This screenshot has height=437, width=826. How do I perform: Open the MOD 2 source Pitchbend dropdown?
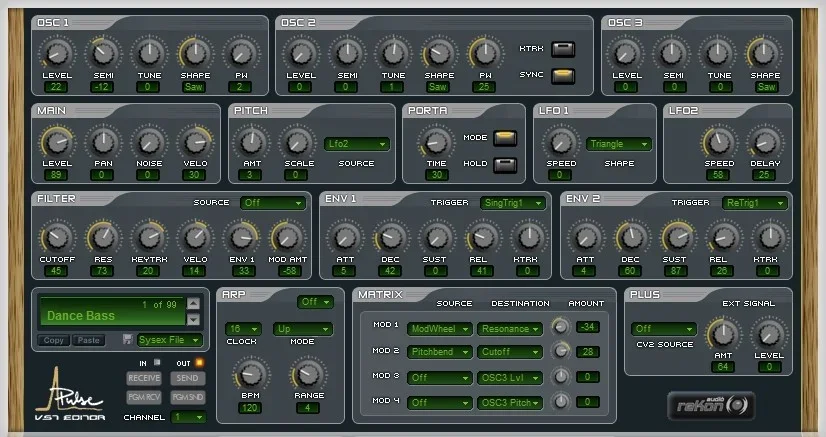(x=439, y=352)
